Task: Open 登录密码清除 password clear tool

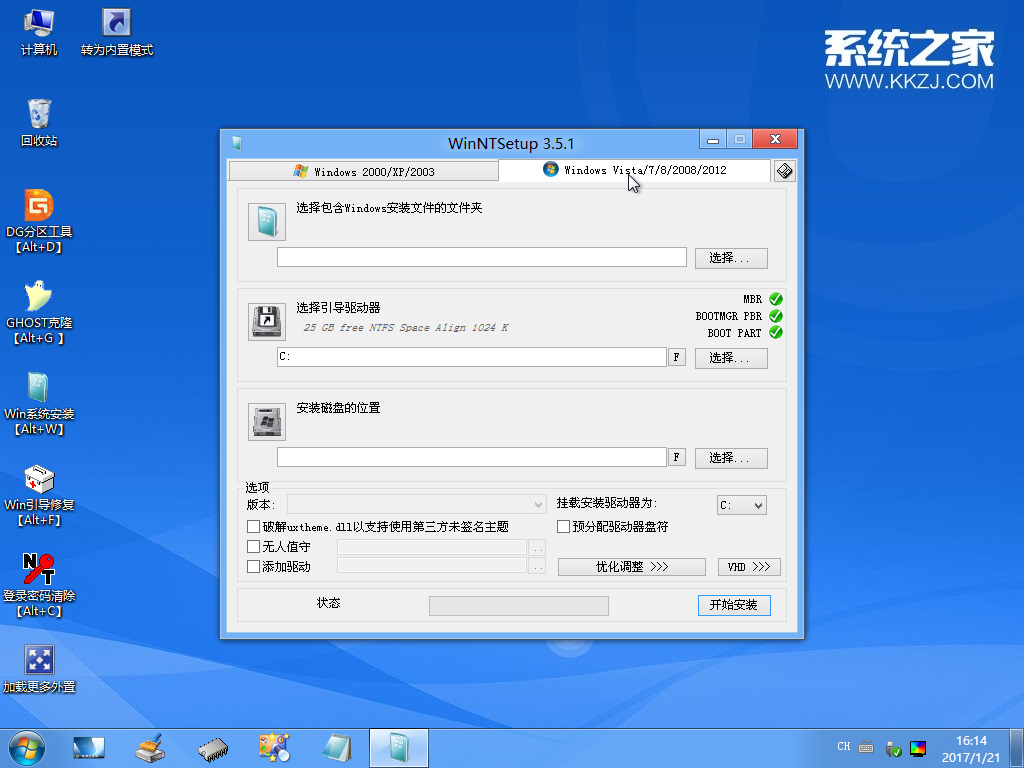Action: click(x=40, y=569)
